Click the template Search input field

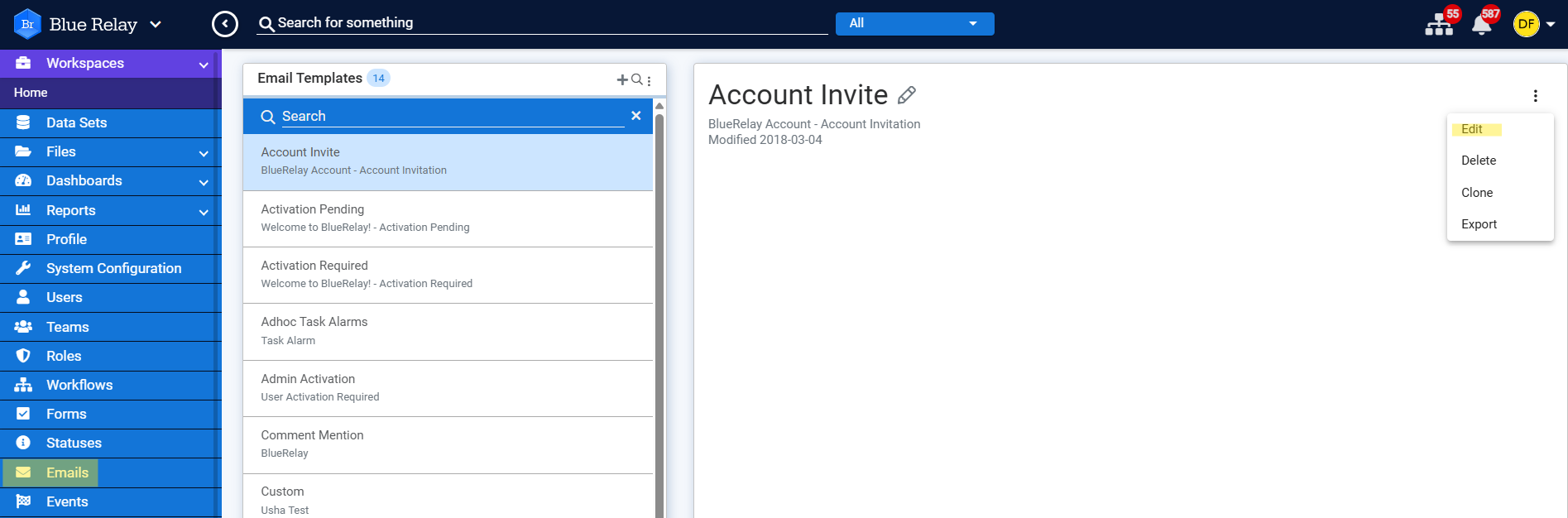point(453,117)
